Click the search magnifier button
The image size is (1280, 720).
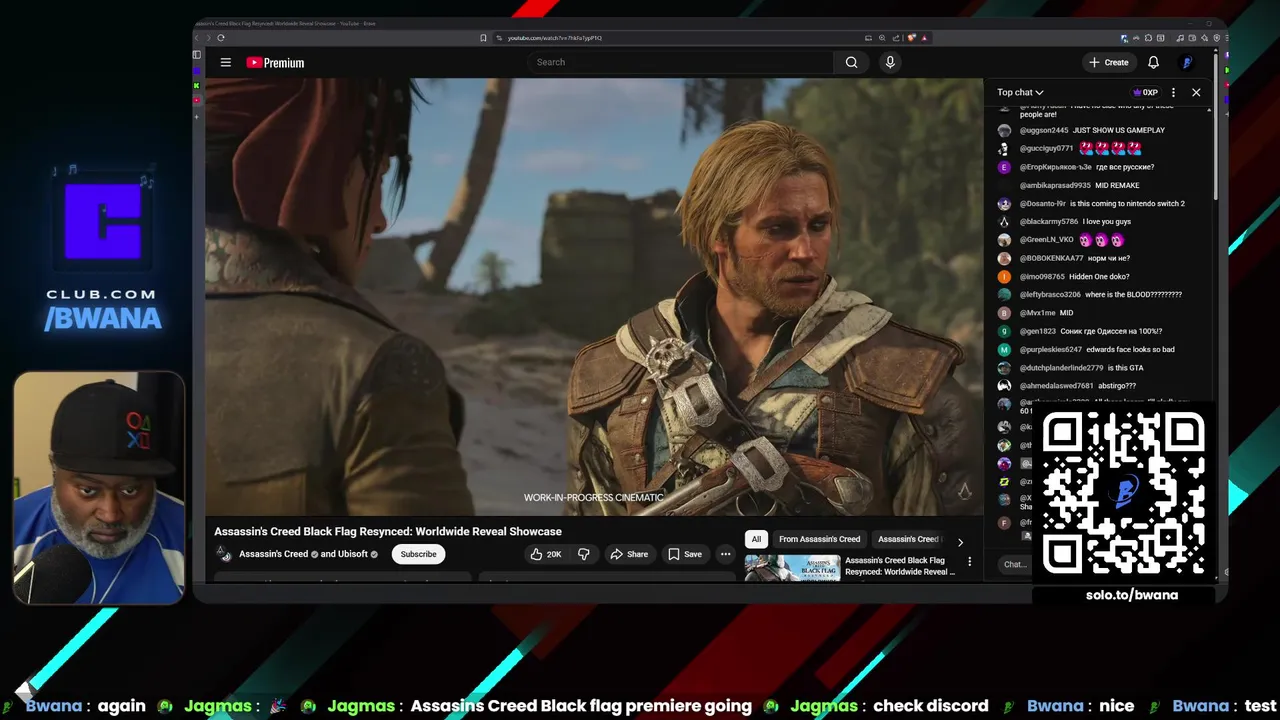pos(851,62)
